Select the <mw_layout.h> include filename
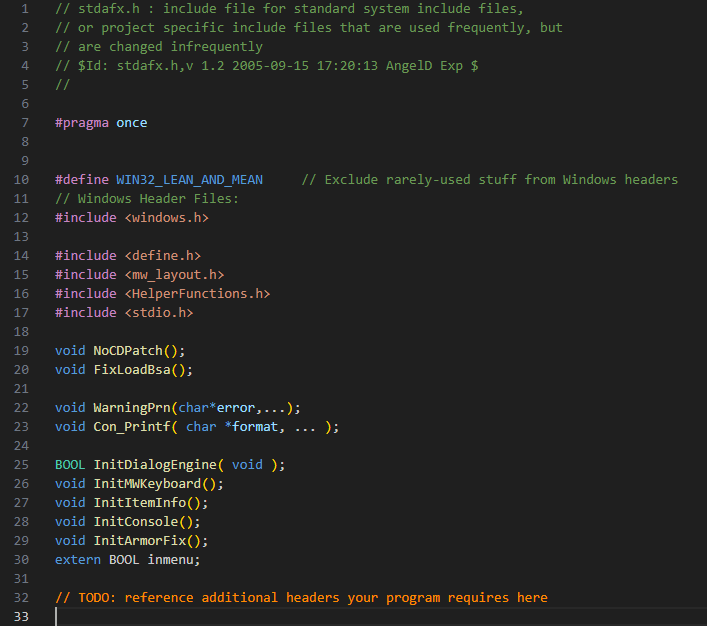 174,275
